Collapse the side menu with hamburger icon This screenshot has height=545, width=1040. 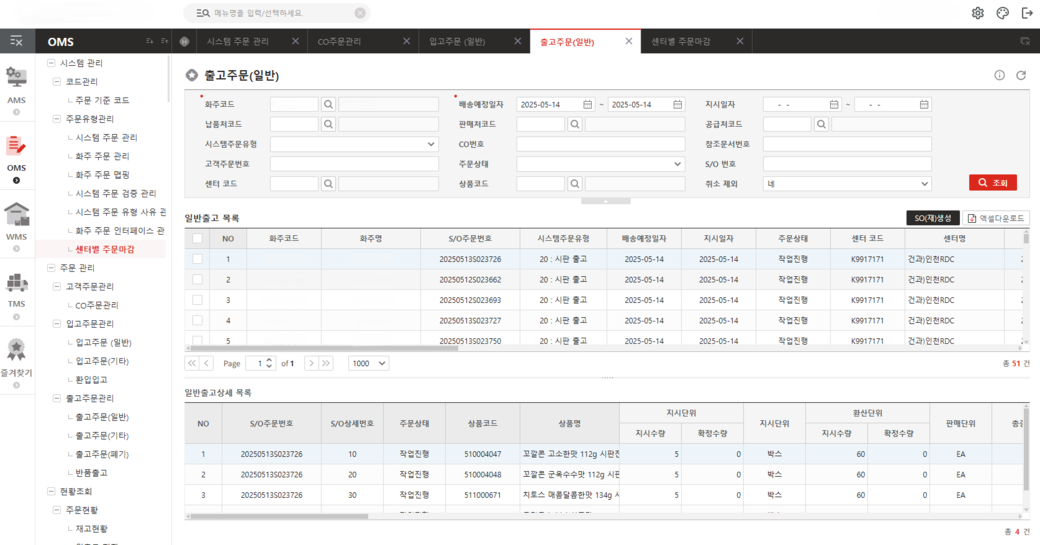[17, 41]
